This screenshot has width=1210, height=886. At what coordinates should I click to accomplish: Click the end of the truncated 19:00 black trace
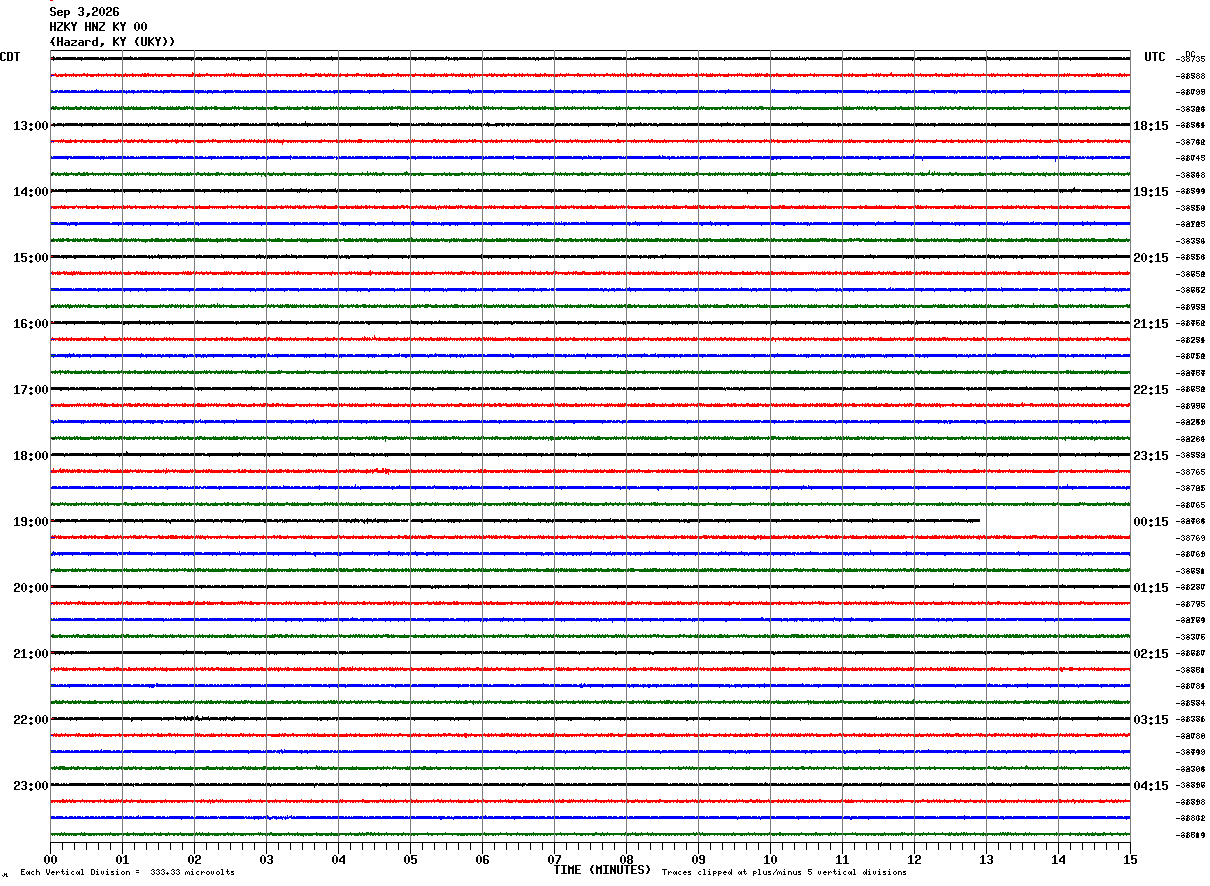pyautogui.click(x=979, y=520)
